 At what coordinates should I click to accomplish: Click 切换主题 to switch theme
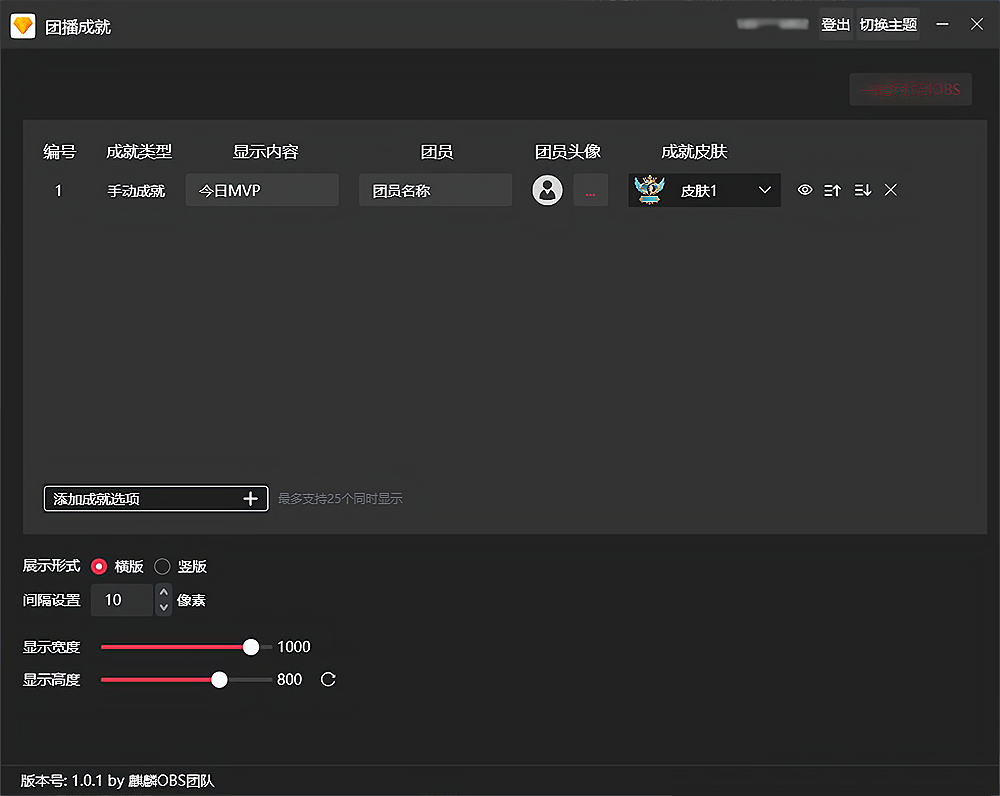pyautogui.click(x=888, y=25)
